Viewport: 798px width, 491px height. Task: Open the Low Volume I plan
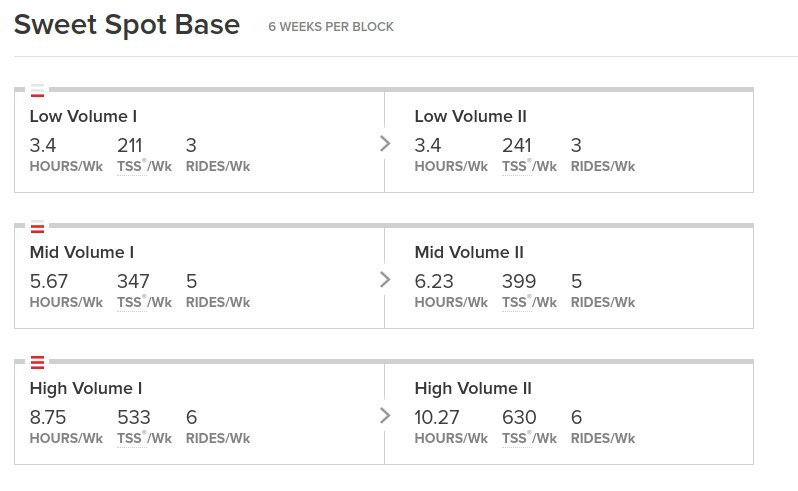[83, 116]
